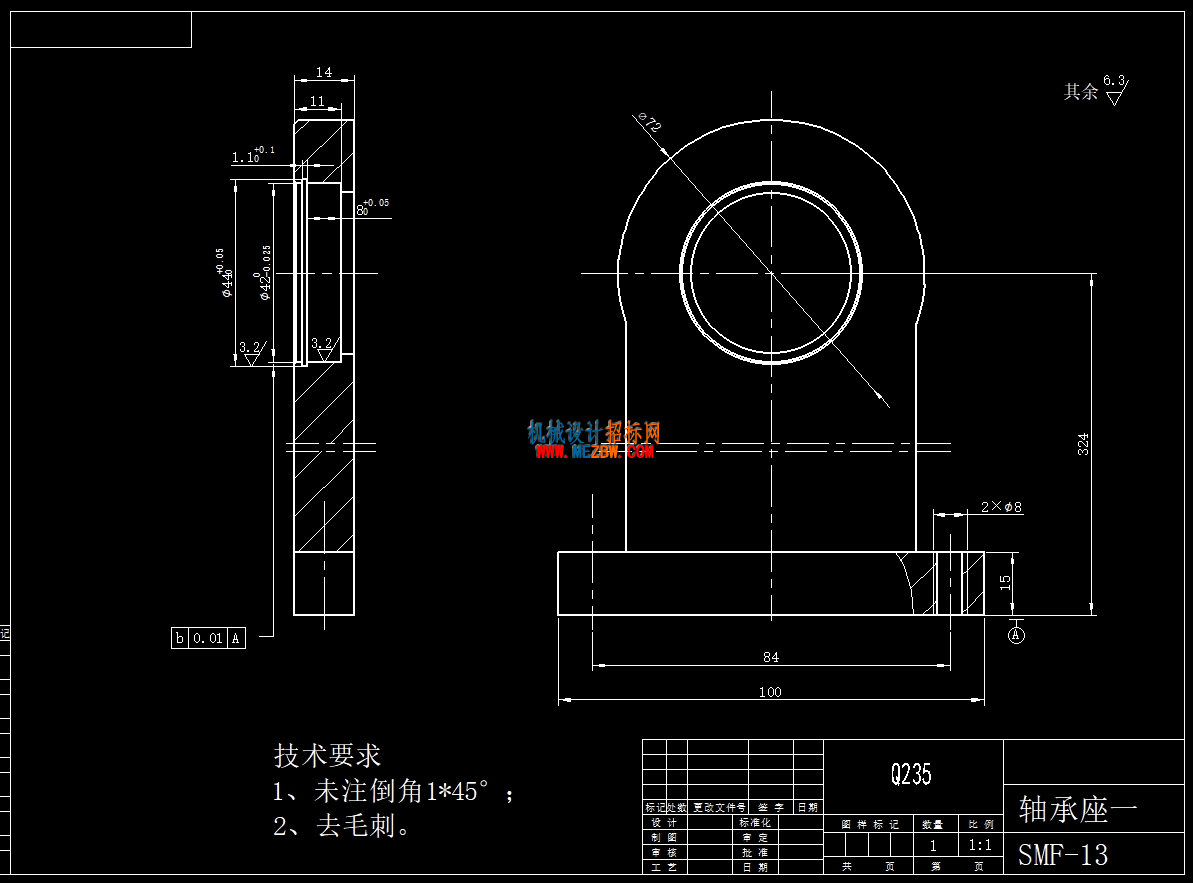Click the '其余 6.3' surface roughness note
Screen dimensions: 1193x883
(1096, 91)
